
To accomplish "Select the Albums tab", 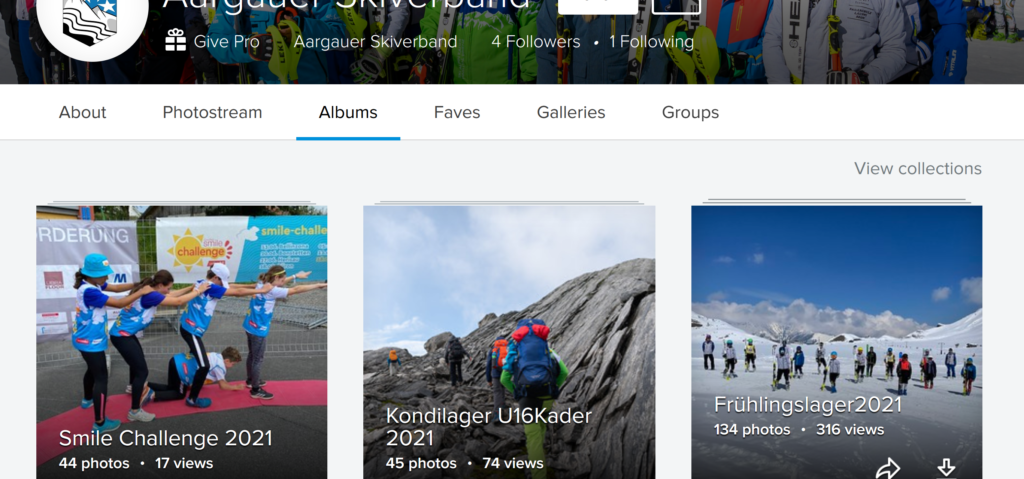I will 348,112.
